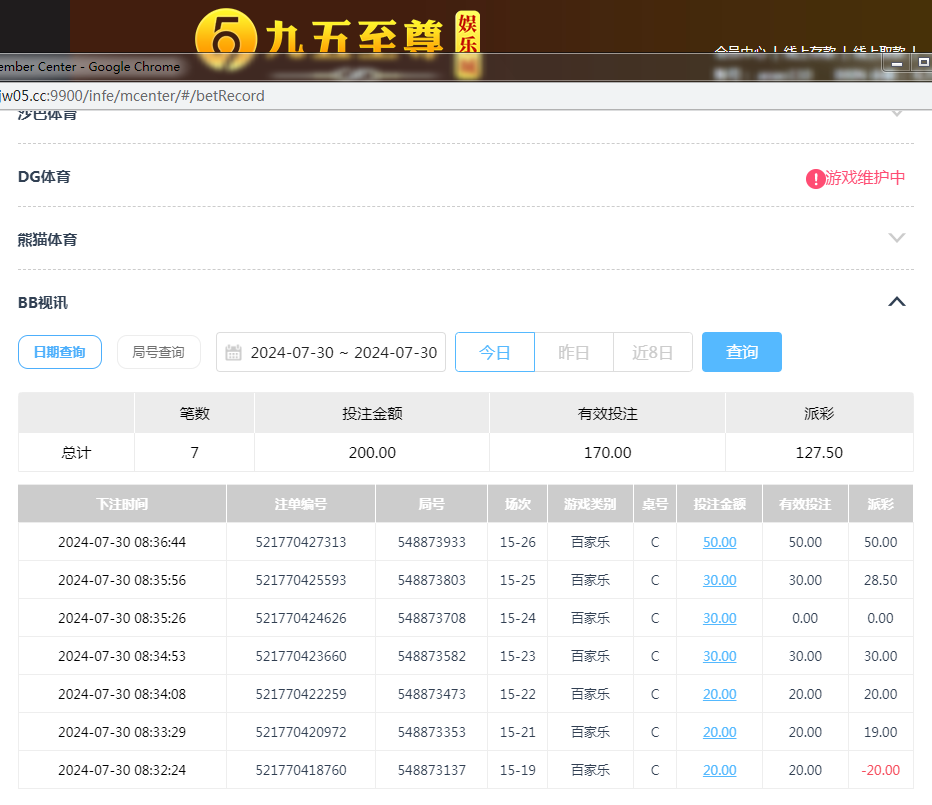The width and height of the screenshot is (932, 805).
Task: Select the 昨日 date tab
Action: [x=574, y=352]
